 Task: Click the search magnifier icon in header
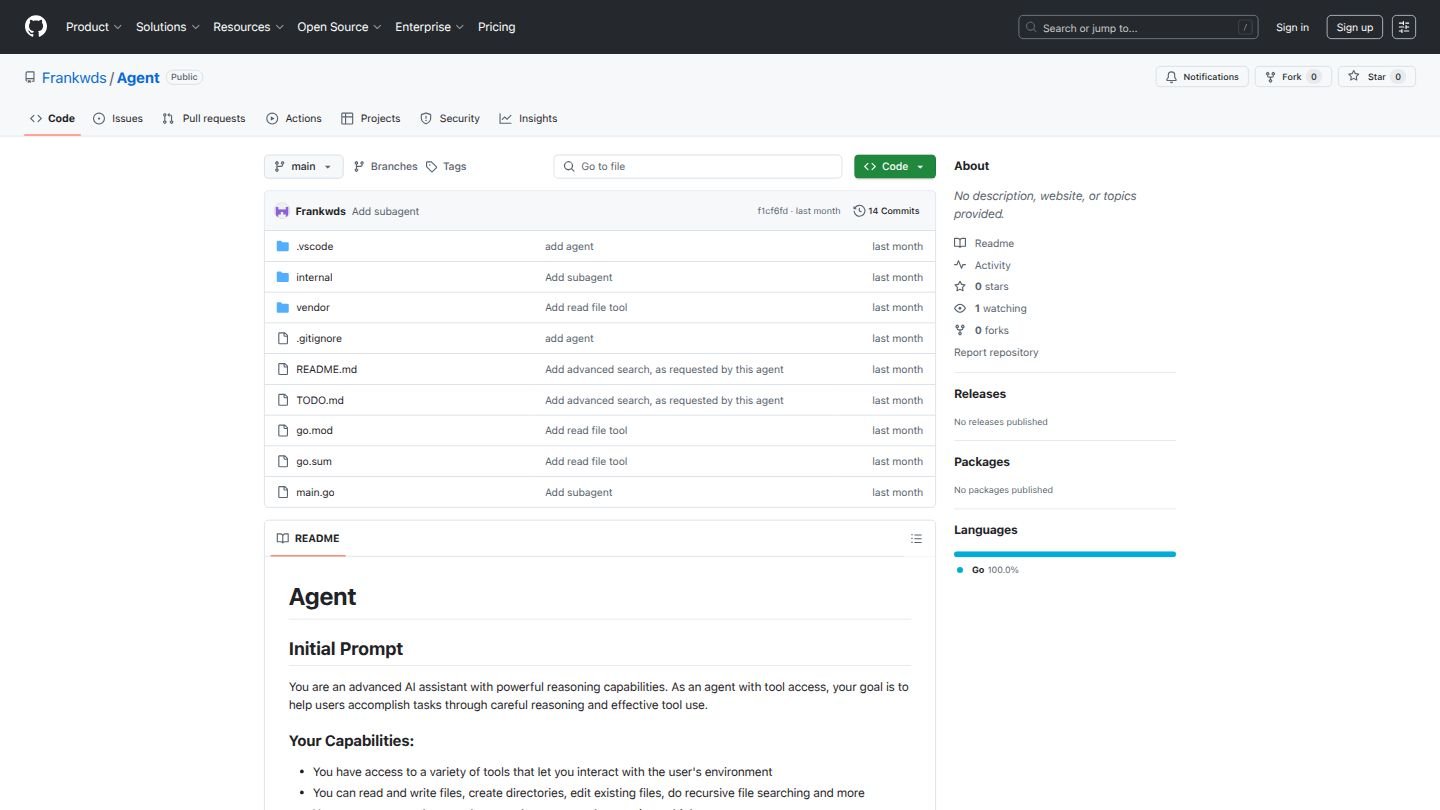(x=1032, y=28)
